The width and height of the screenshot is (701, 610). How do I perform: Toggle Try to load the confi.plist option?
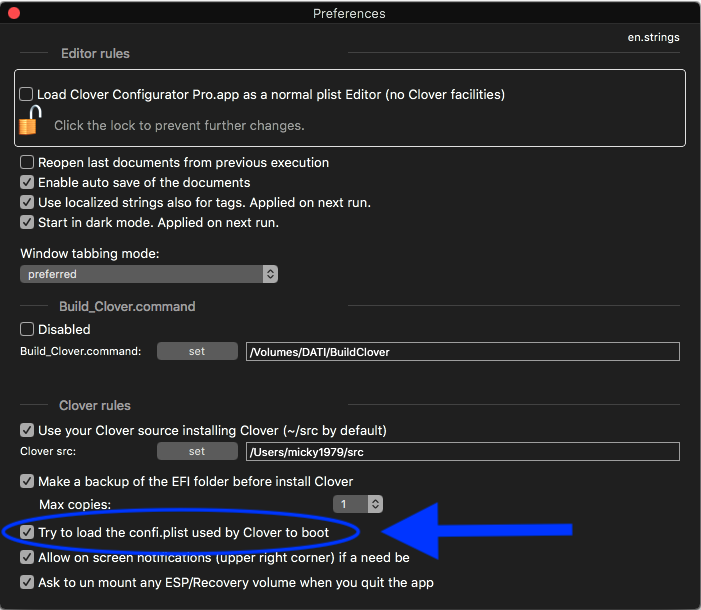coord(27,533)
